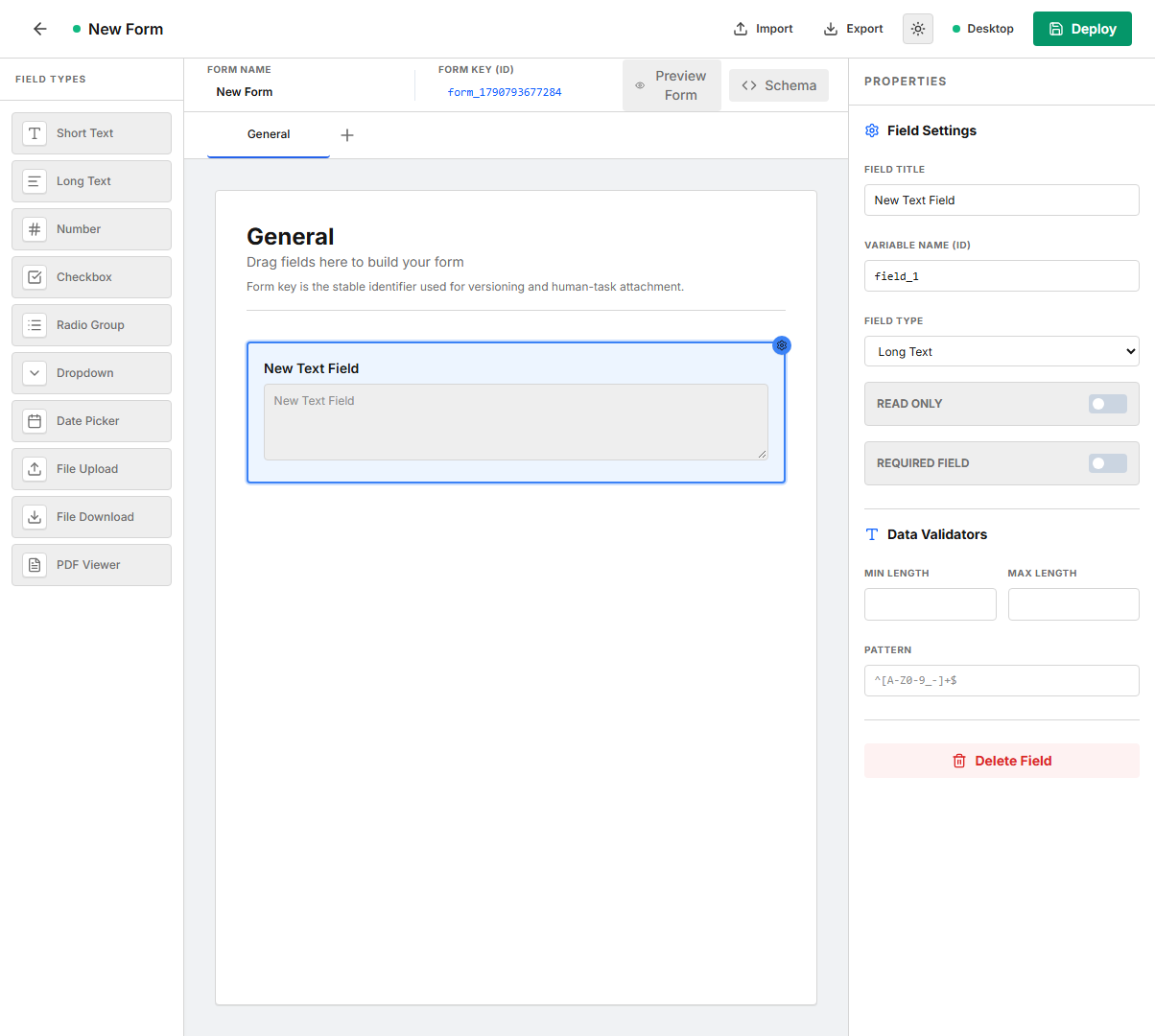Select the Desktop view mode

tap(983, 29)
